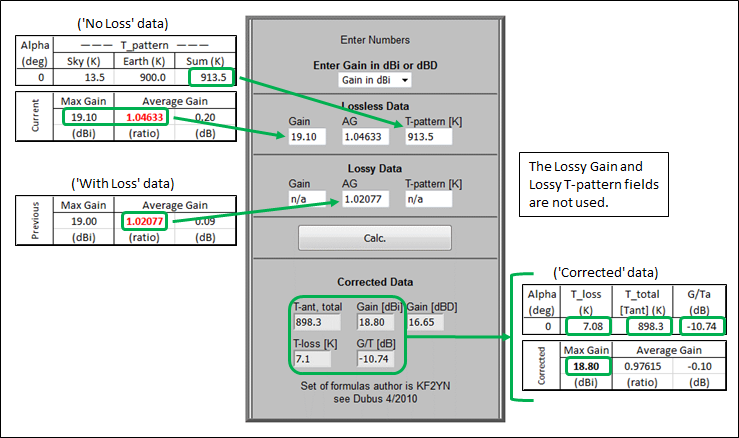
Task: Click the Gain [dBD] output field
Action: click(430, 321)
